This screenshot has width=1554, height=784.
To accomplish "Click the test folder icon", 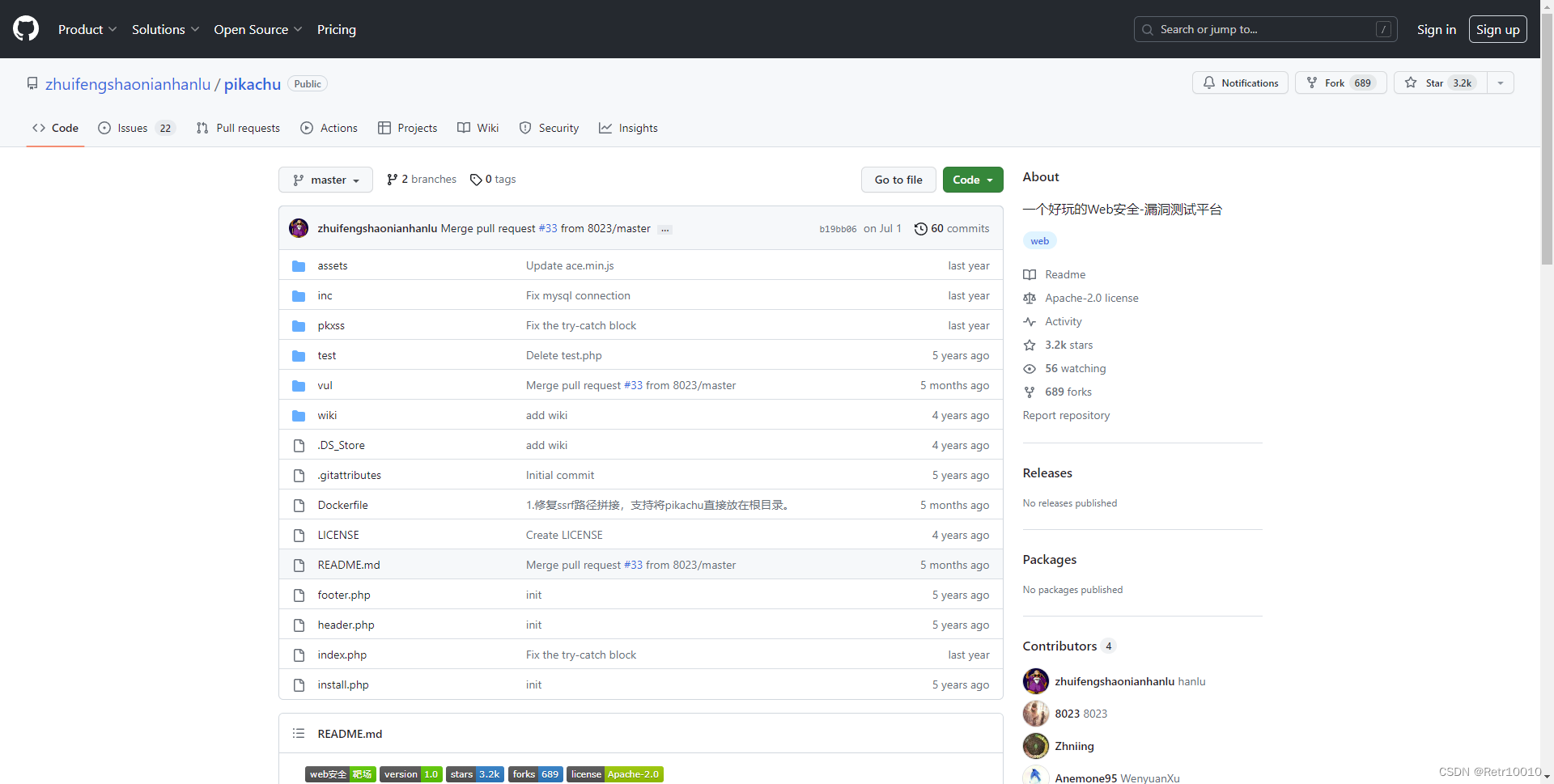I will coord(299,356).
